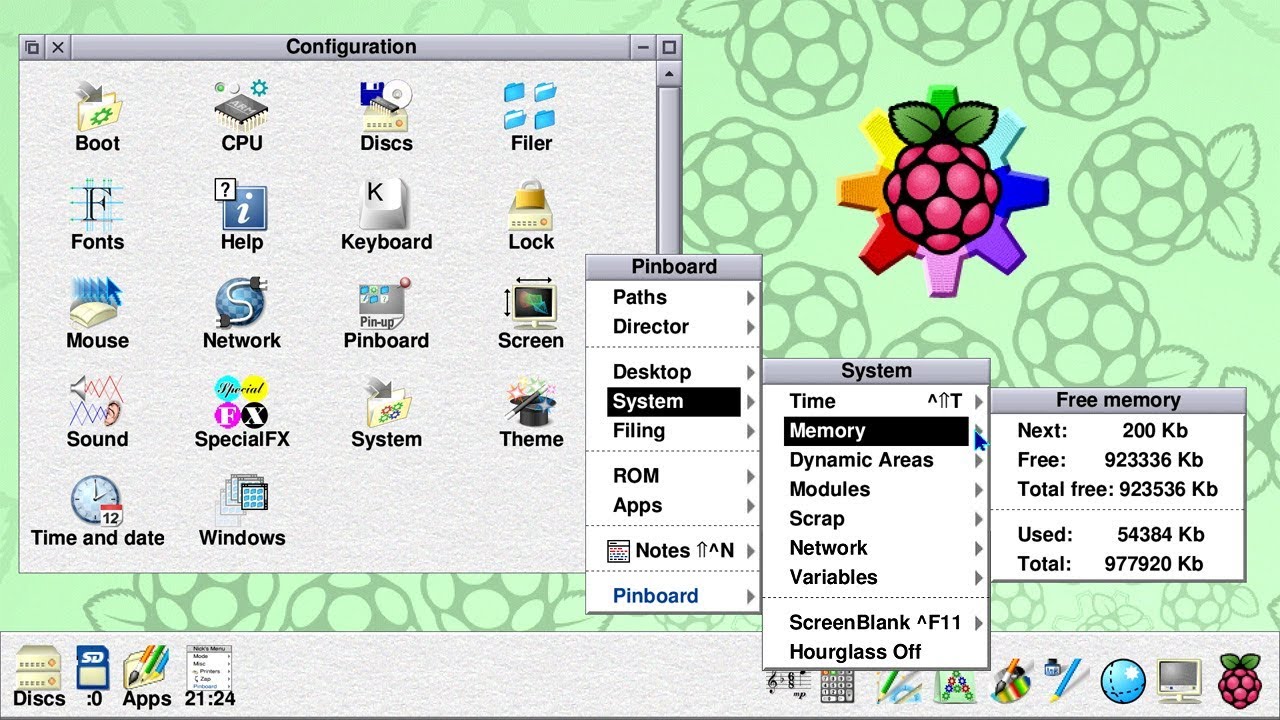Open the Fonts configuration icon
The image size is (1280, 720).
point(97,215)
